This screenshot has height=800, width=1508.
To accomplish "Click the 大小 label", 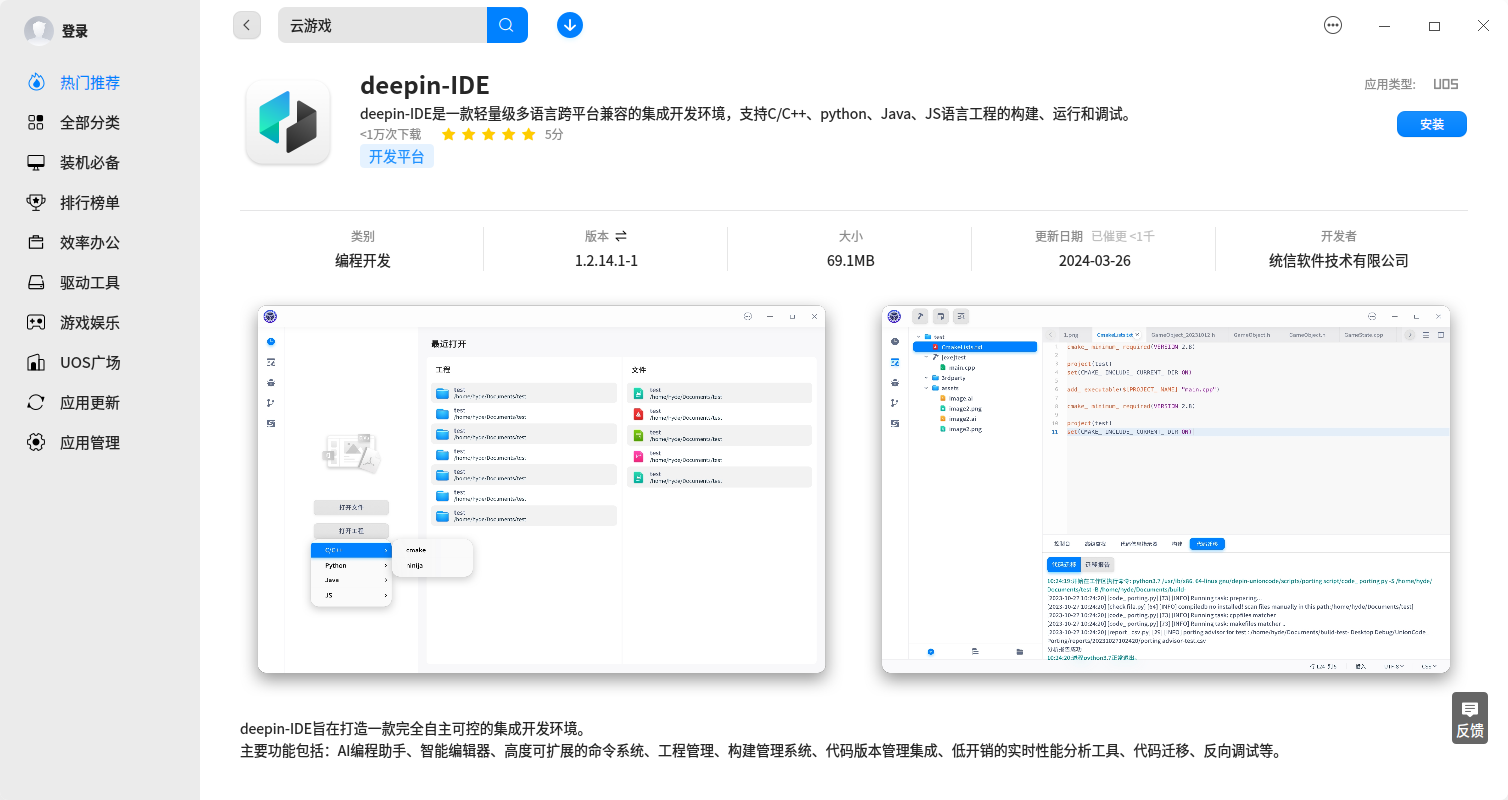I will [x=851, y=236].
